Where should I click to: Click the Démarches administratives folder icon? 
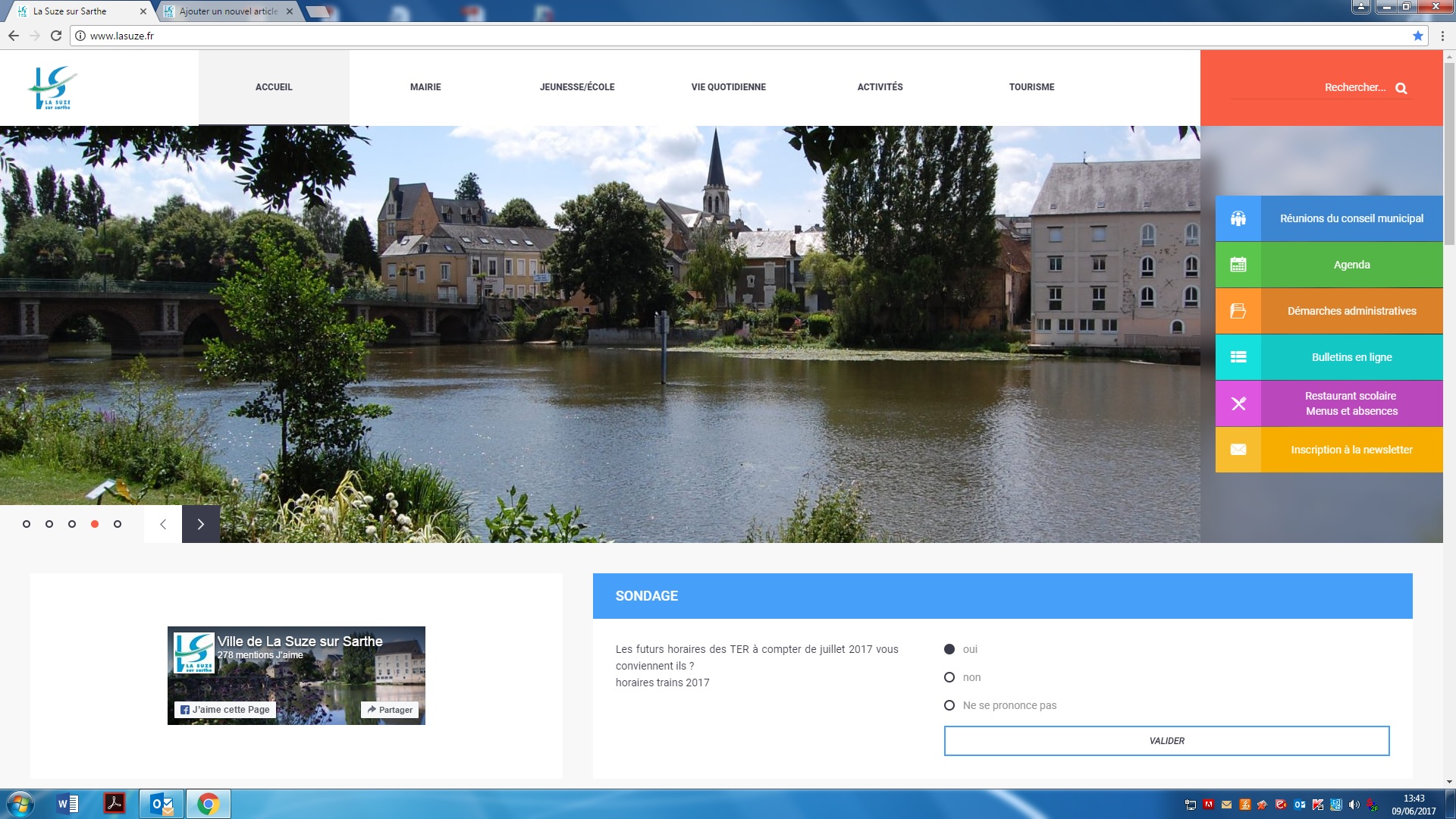(1238, 311)
